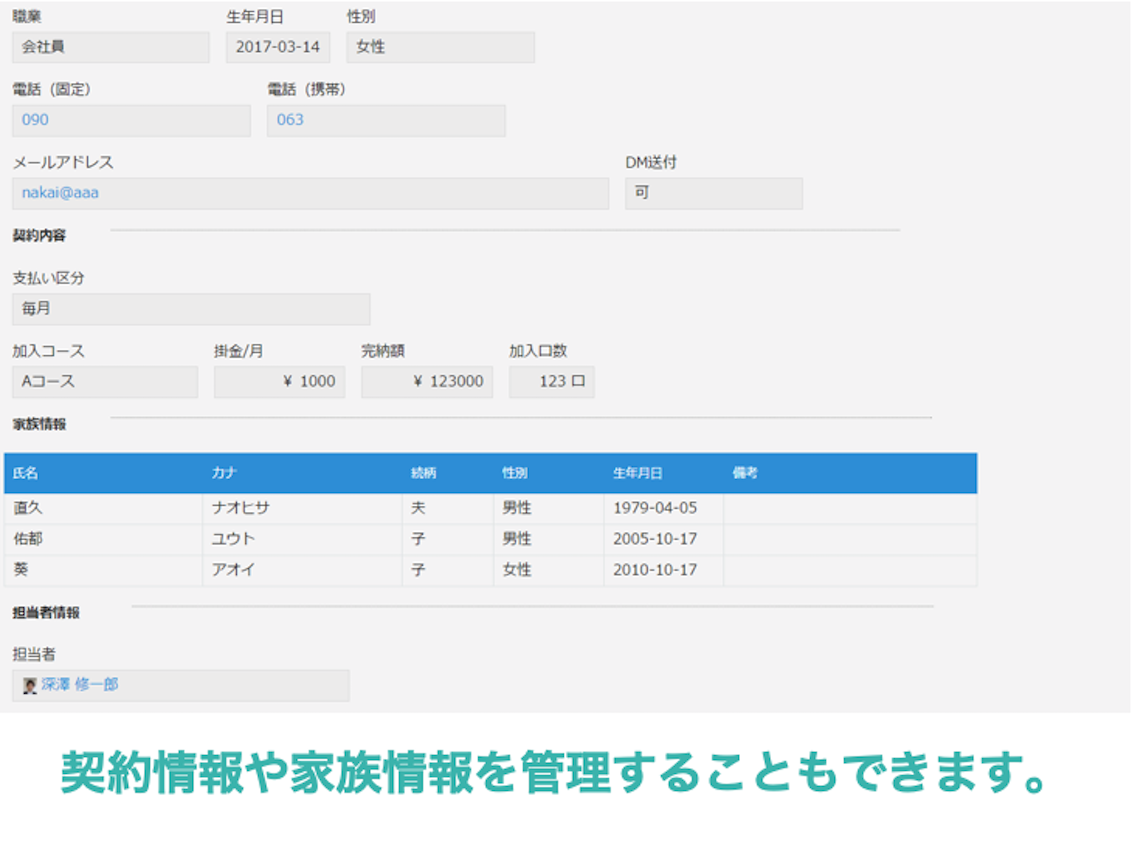The image size is (1132, 844).
Task: Select the 職業 field showing 会社員
Action: coord(110,47)
